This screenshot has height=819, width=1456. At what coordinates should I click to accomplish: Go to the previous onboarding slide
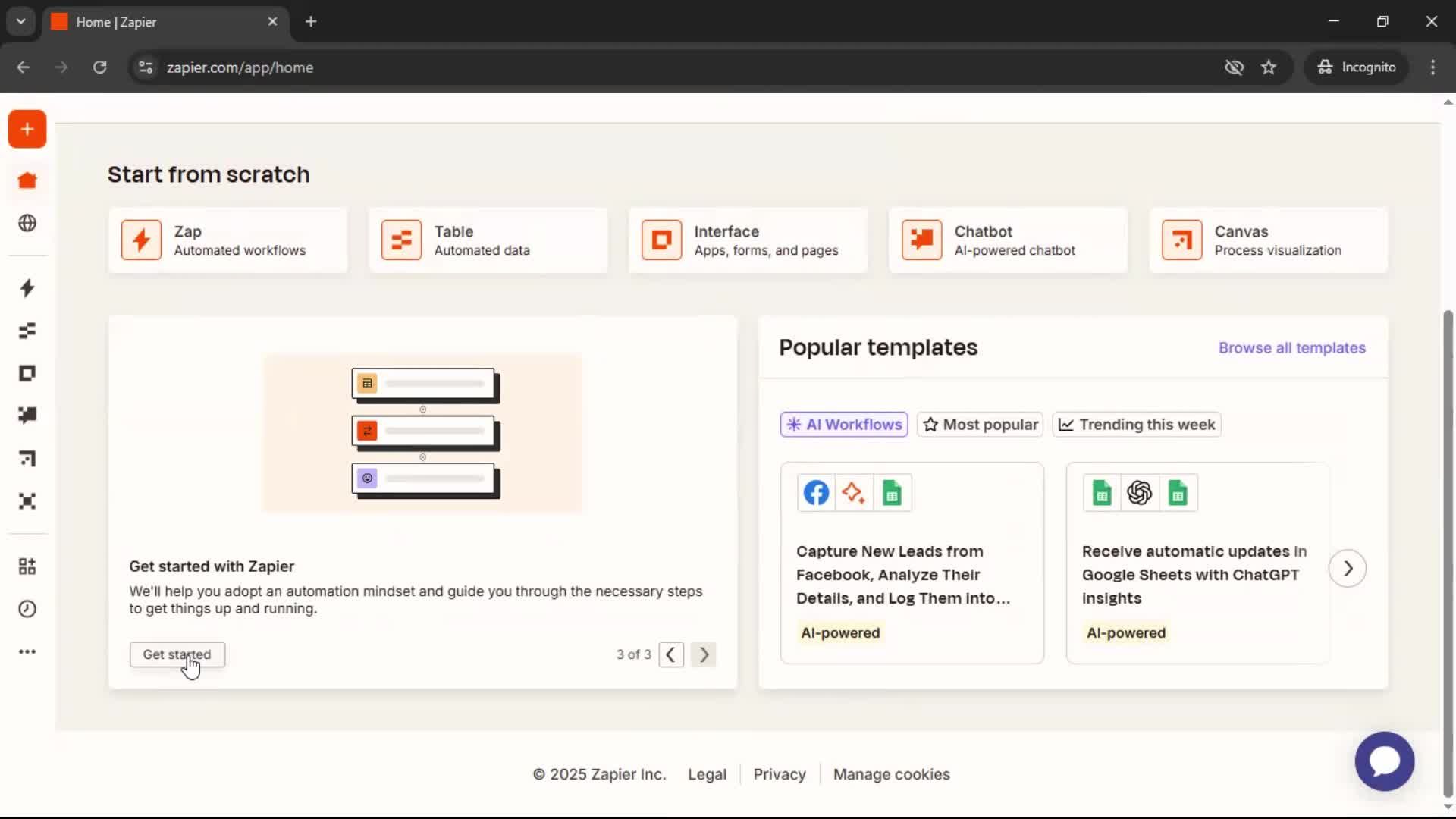(671, 654)
